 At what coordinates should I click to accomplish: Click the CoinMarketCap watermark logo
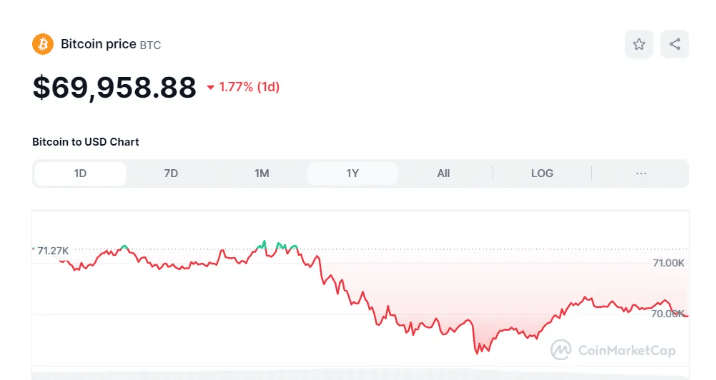[x=613, y=350]
